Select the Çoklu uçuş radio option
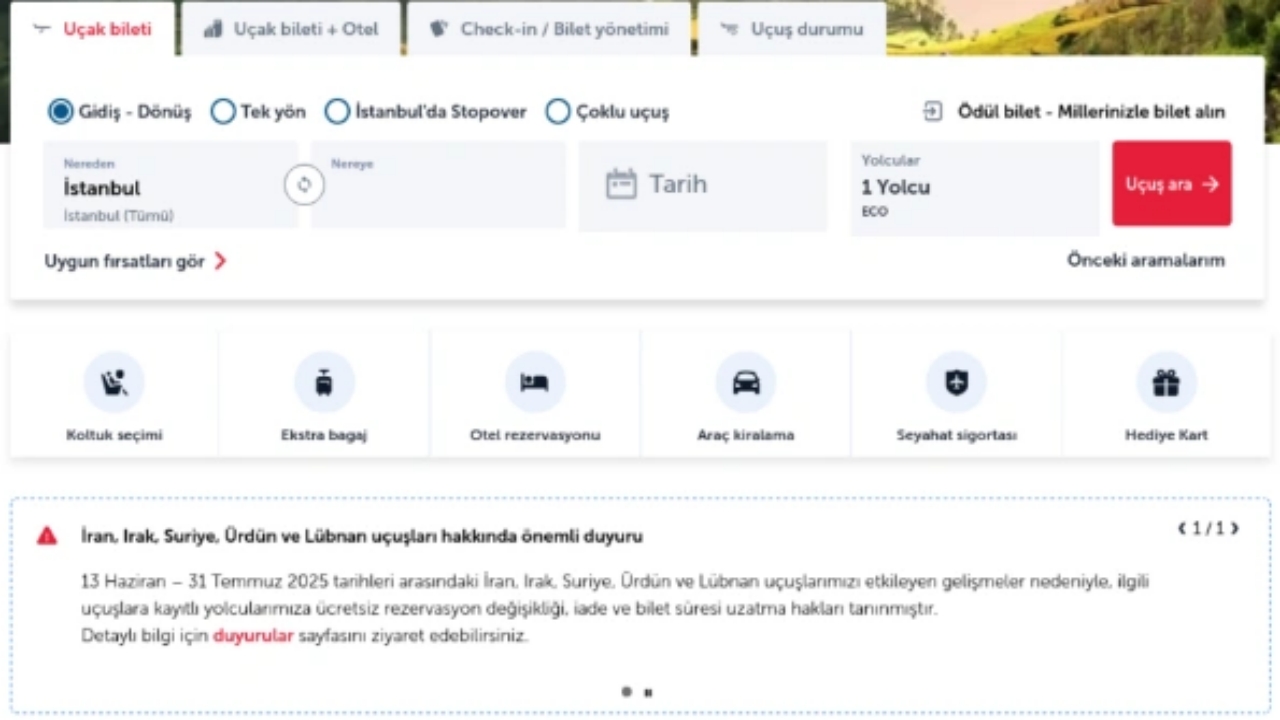 558,111
